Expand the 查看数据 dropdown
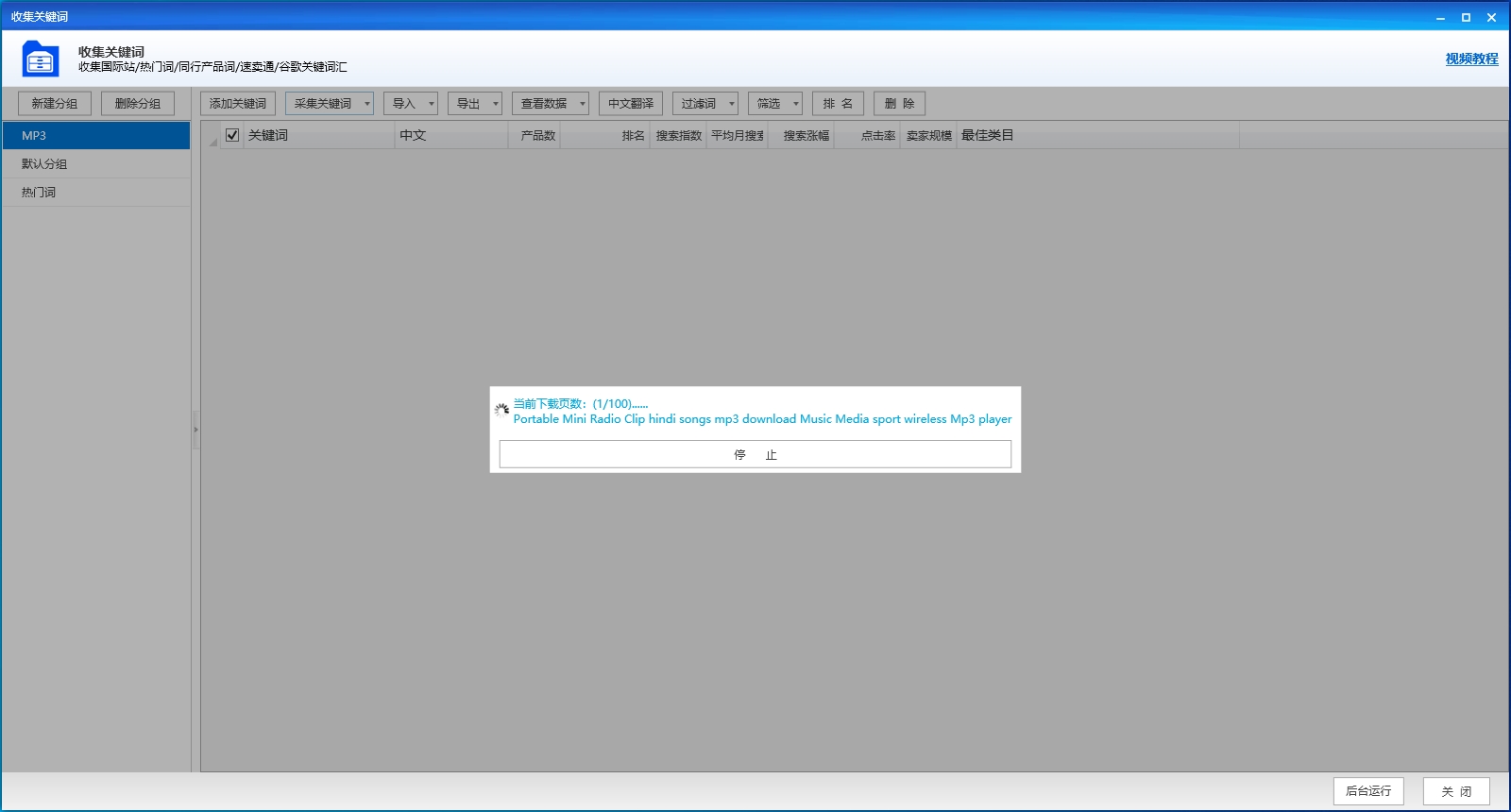This screenshot has height=812, width=1511. [x=551, y=104]
